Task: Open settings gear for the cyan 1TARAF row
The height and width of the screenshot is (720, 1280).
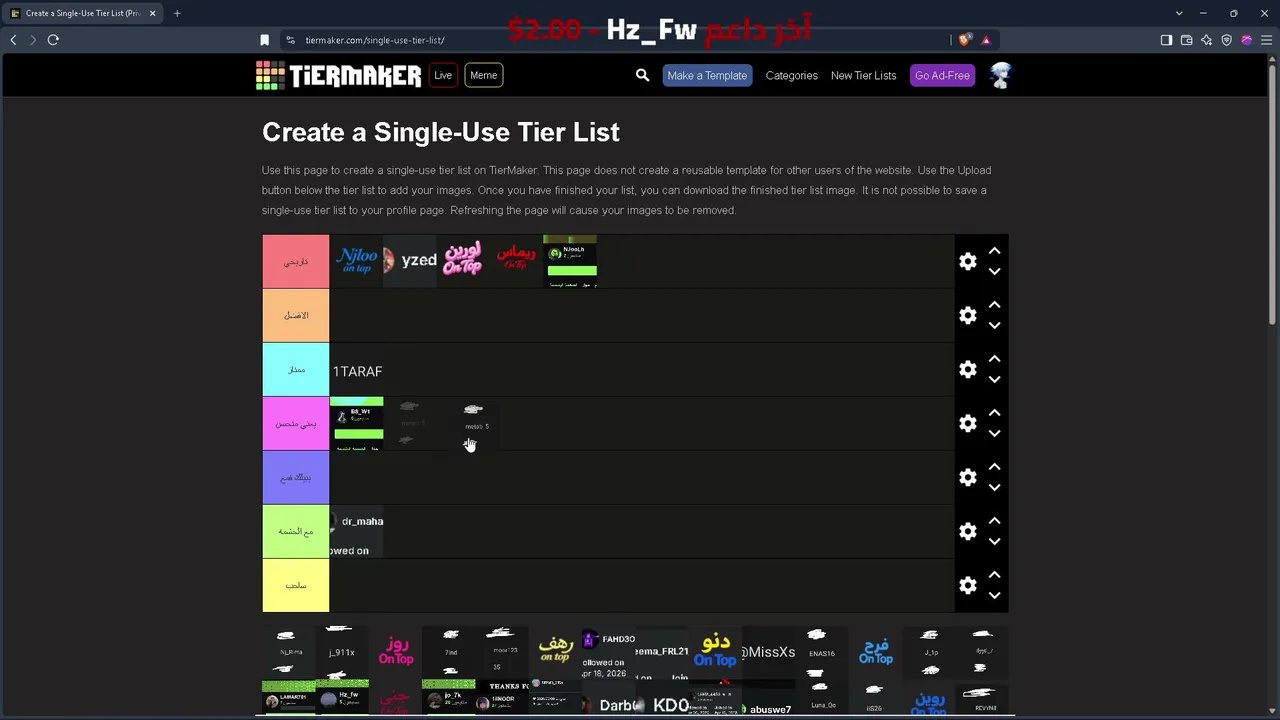Action: (967, 370)
